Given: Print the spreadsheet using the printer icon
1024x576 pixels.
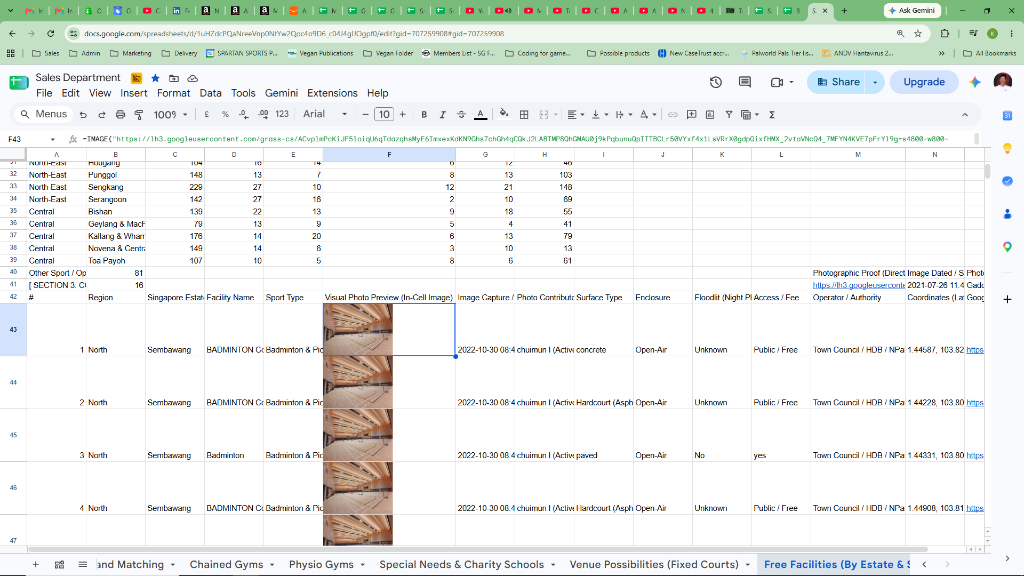Looking at the screenshot, I should point(120,115).
